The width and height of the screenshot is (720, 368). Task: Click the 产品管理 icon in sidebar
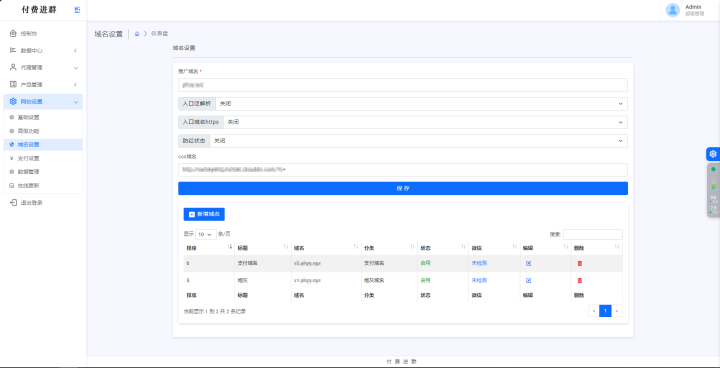(x=13, y=85)
